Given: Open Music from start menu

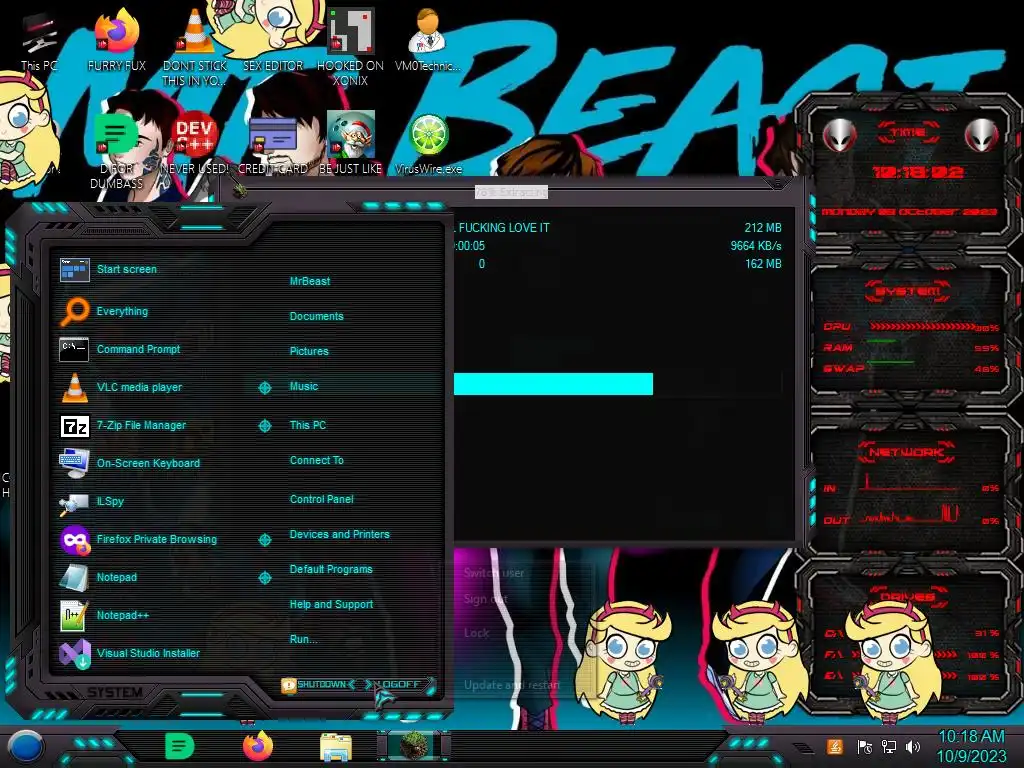Looking at the screenshot, I should (x=304, y=387).
